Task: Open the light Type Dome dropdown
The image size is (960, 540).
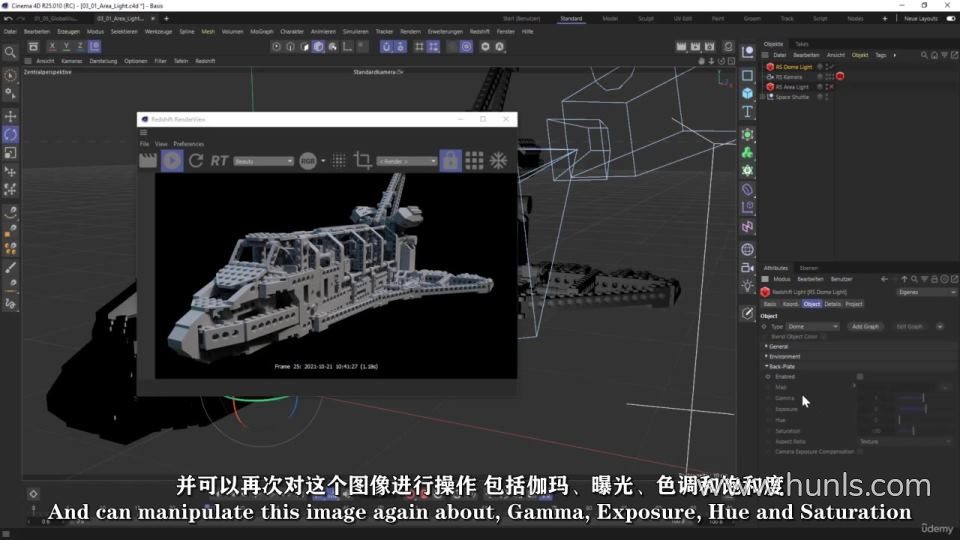Action: 812,326
